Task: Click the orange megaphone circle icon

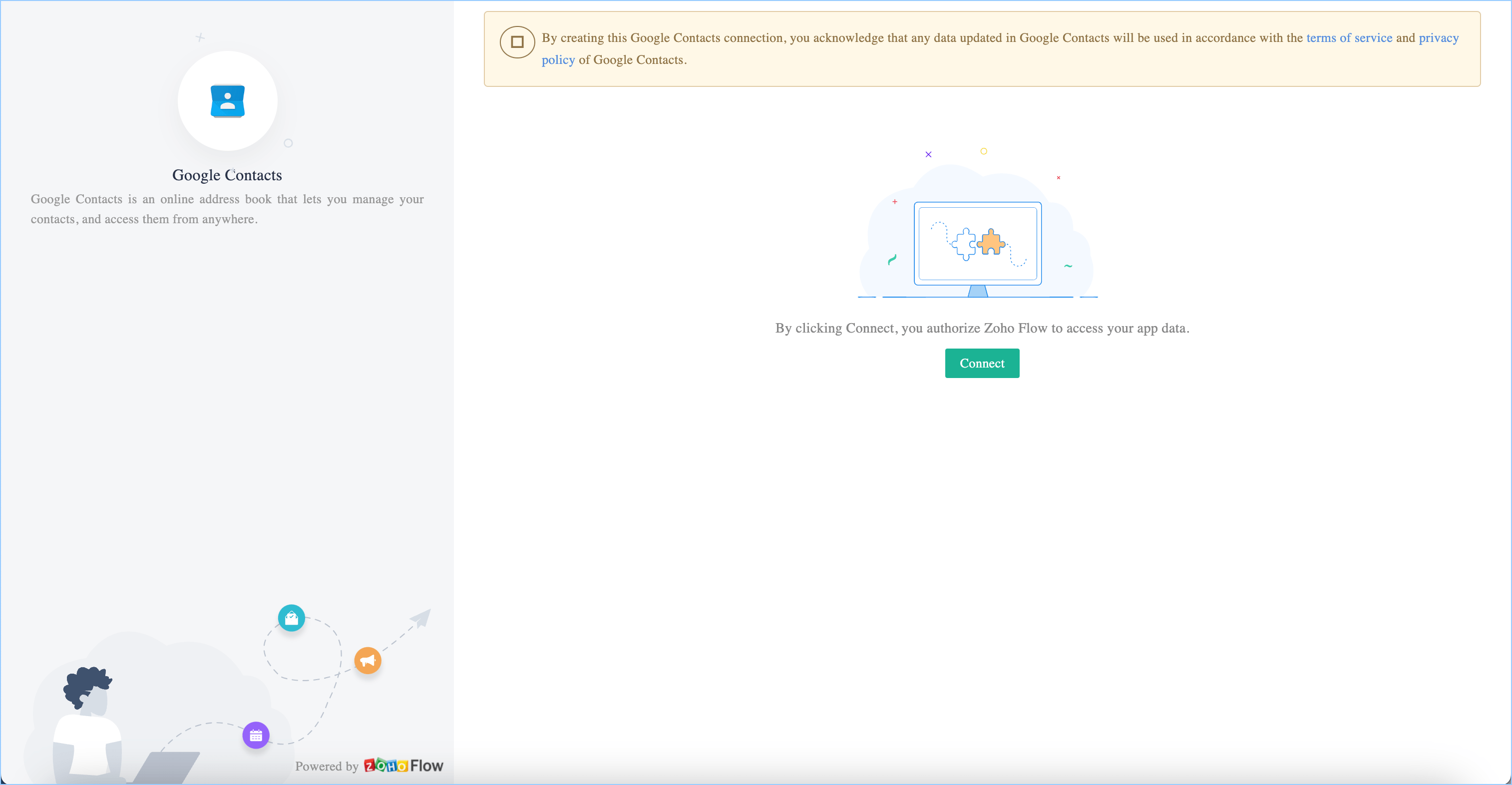Action: [368, 661]
